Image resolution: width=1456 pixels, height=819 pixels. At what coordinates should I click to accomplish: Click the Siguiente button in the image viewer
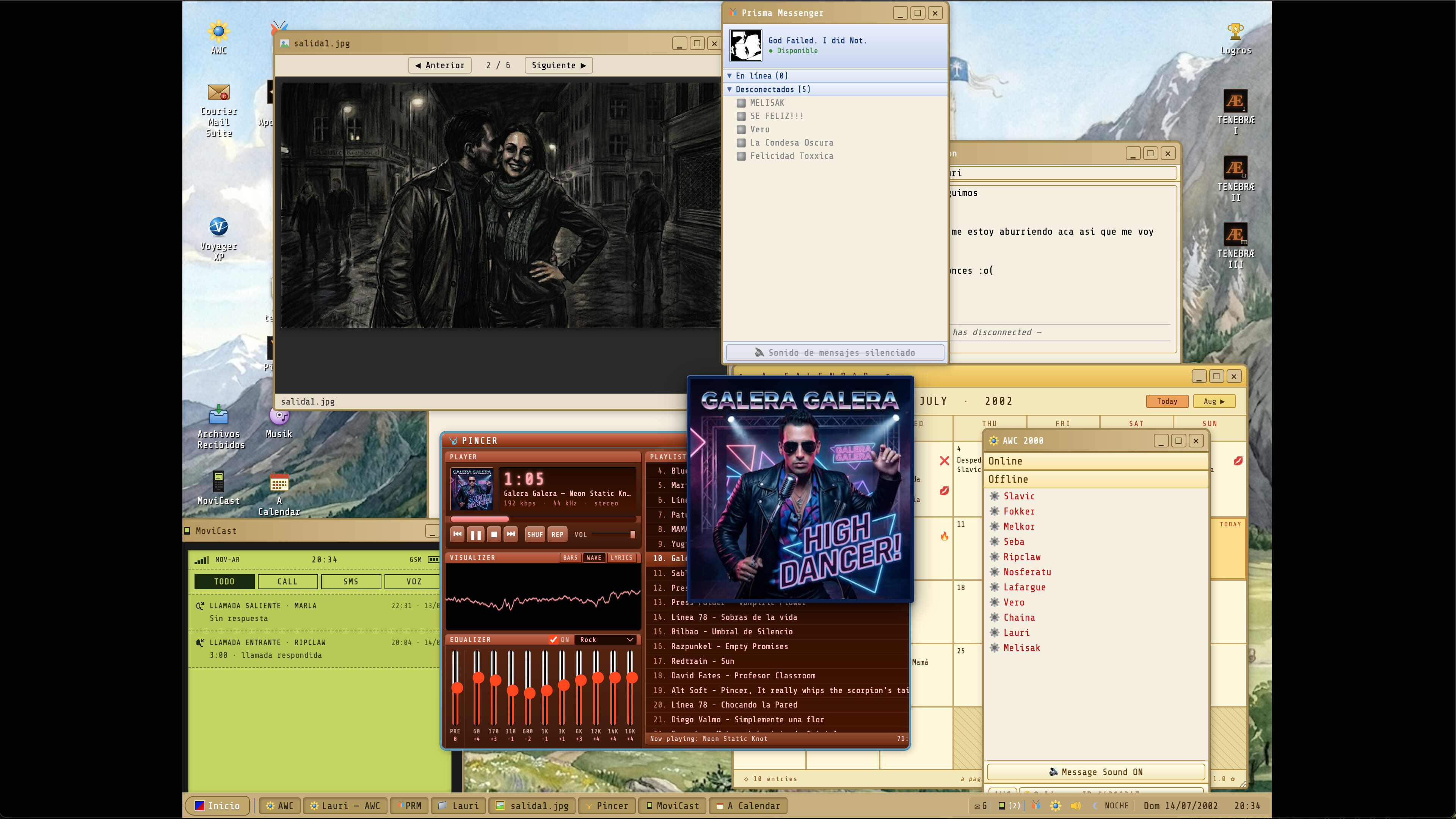pyautogui.click(x=559, y=65)
